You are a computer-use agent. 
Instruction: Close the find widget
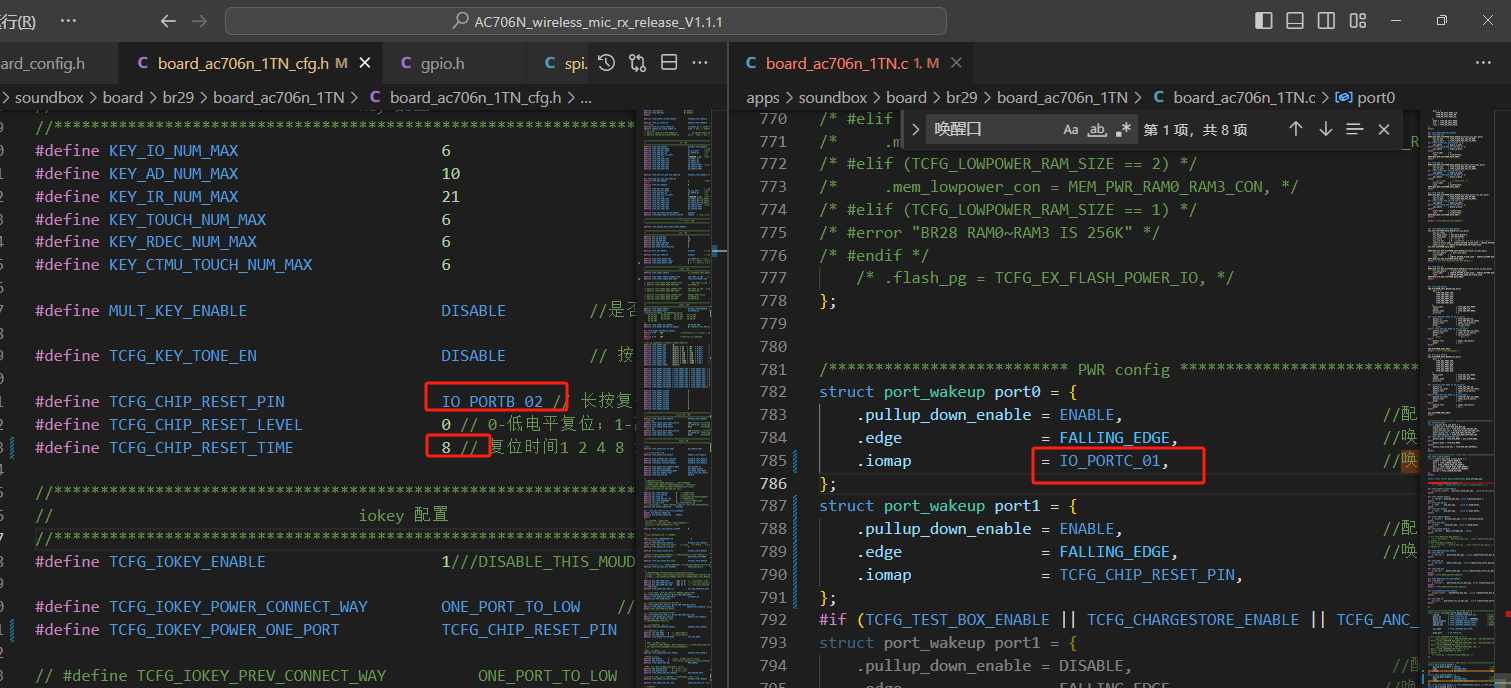(1384, 129)
